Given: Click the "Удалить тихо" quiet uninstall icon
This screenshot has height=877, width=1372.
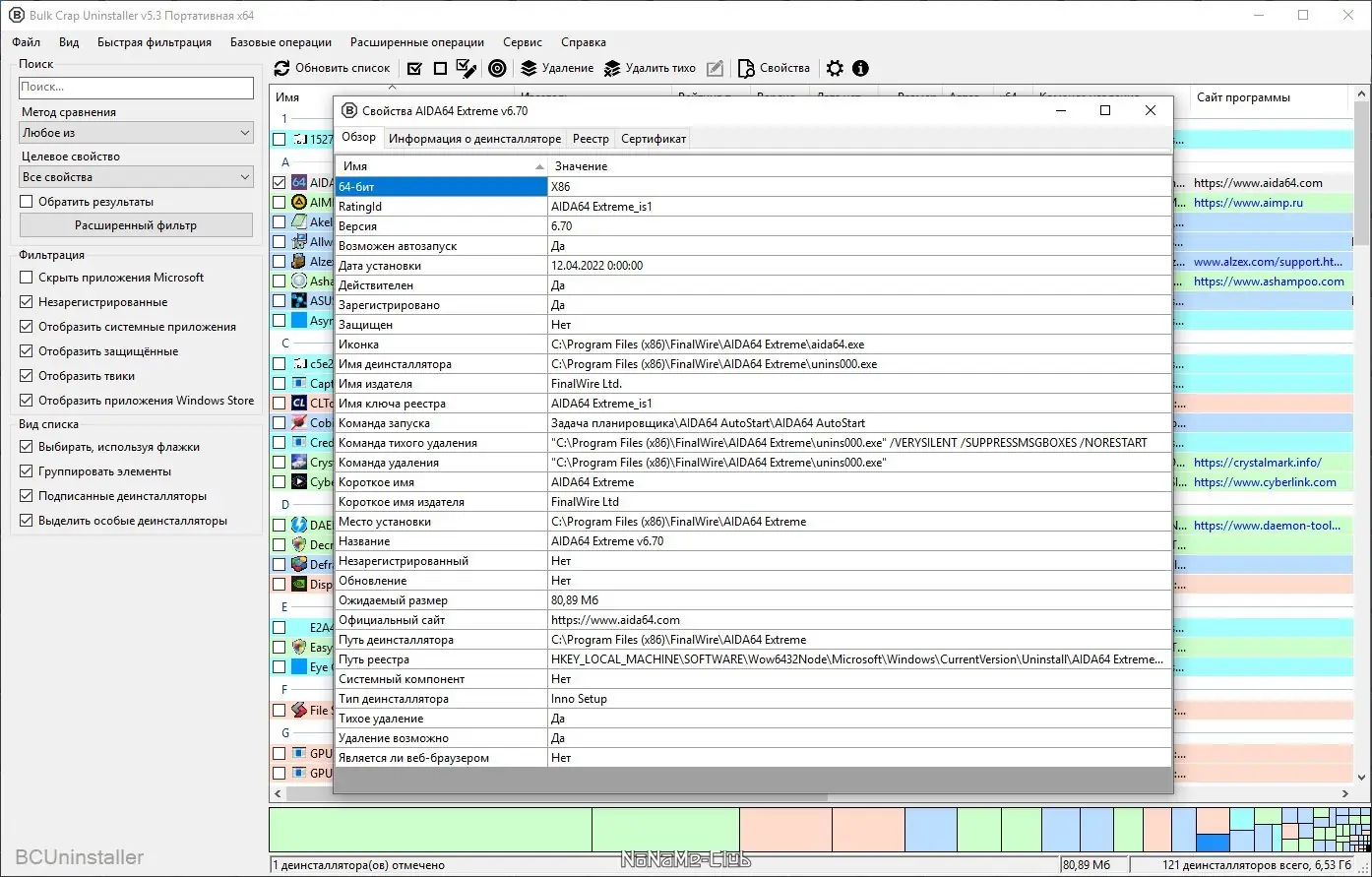Looking at the screenshot, I should (x=610, y=68).
